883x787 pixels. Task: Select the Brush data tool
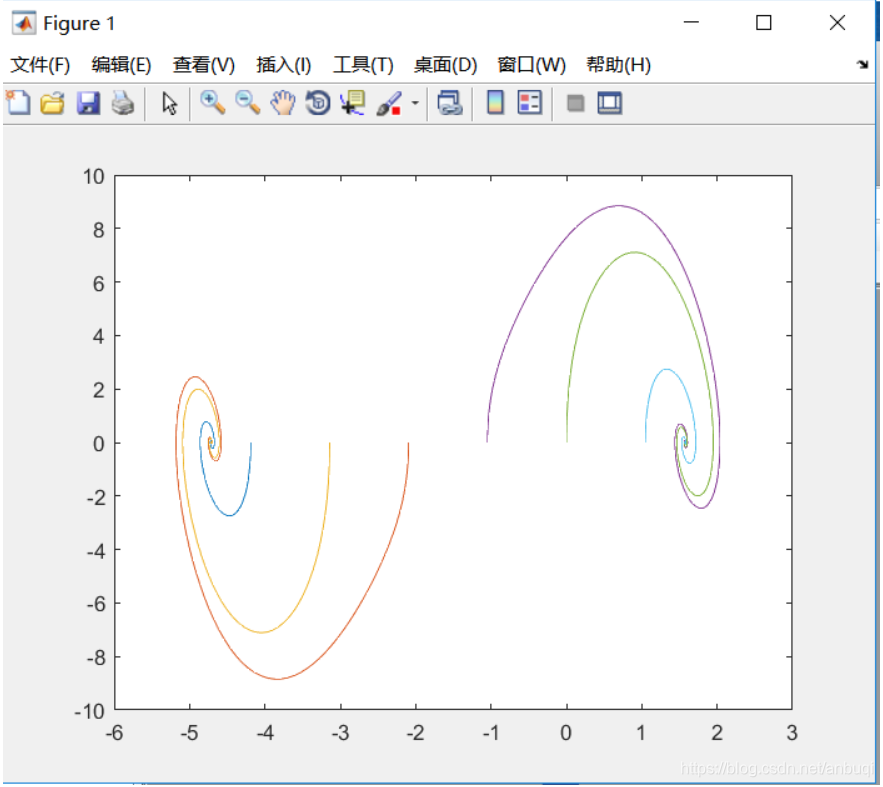389,104
